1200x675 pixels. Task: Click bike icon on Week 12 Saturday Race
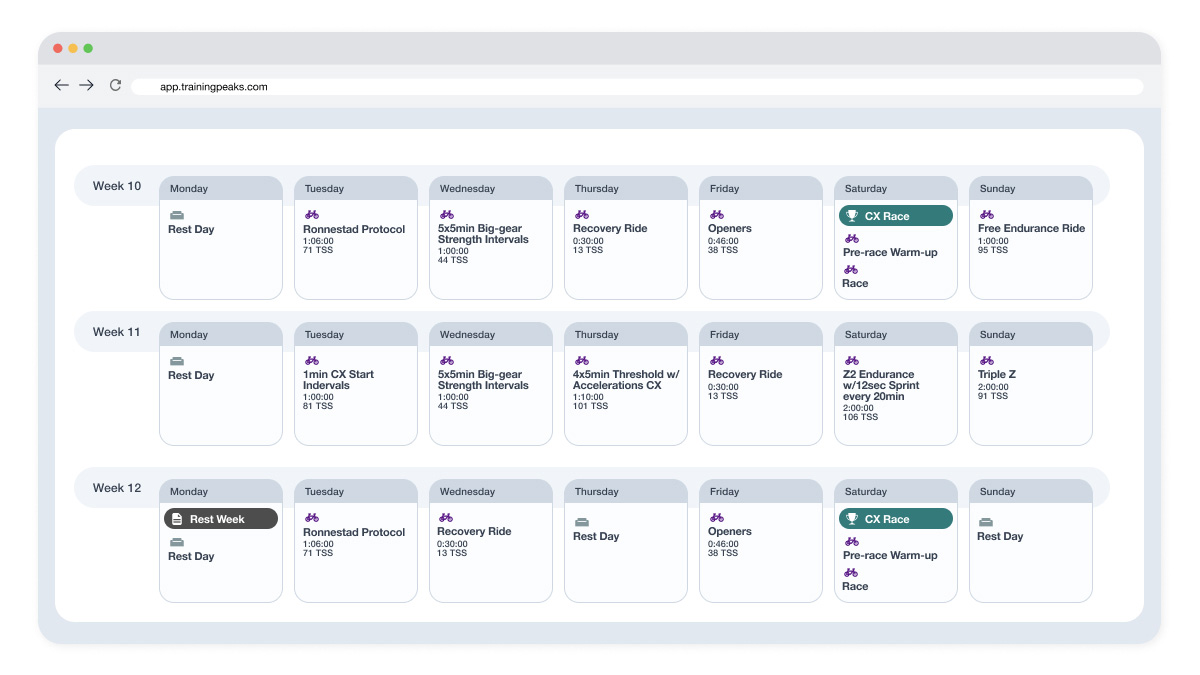[x=851, y=572]
